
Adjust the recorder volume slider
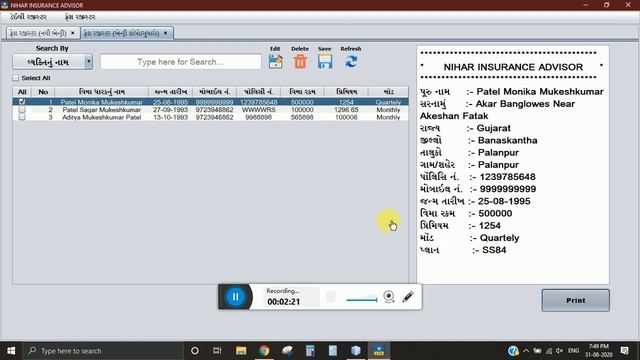pos(362,300)
